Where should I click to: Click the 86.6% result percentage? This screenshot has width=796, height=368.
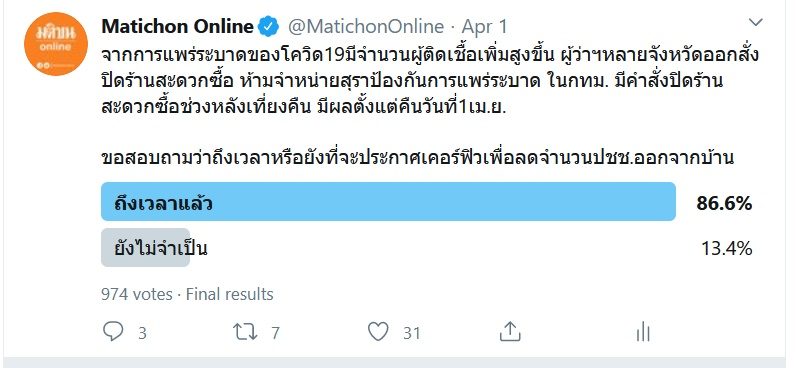point(724,204)
